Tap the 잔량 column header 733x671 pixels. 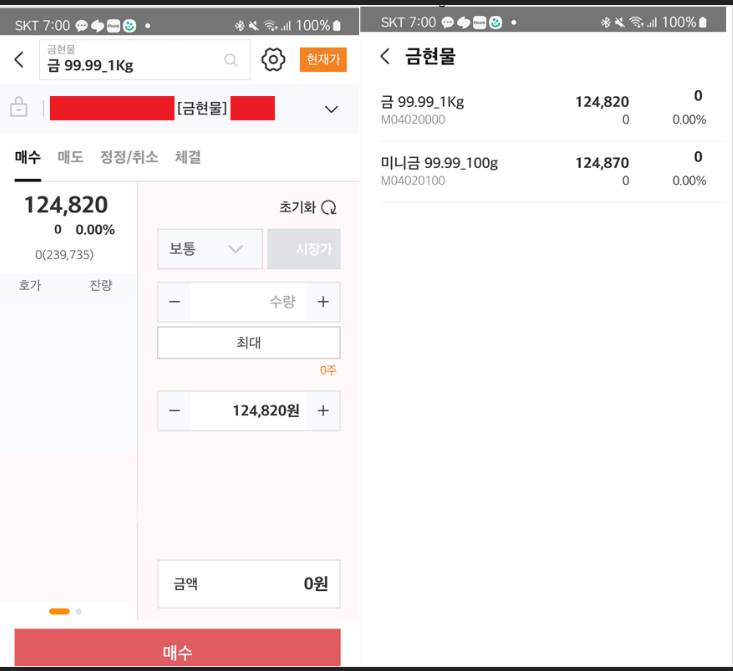tap(101, 285)
